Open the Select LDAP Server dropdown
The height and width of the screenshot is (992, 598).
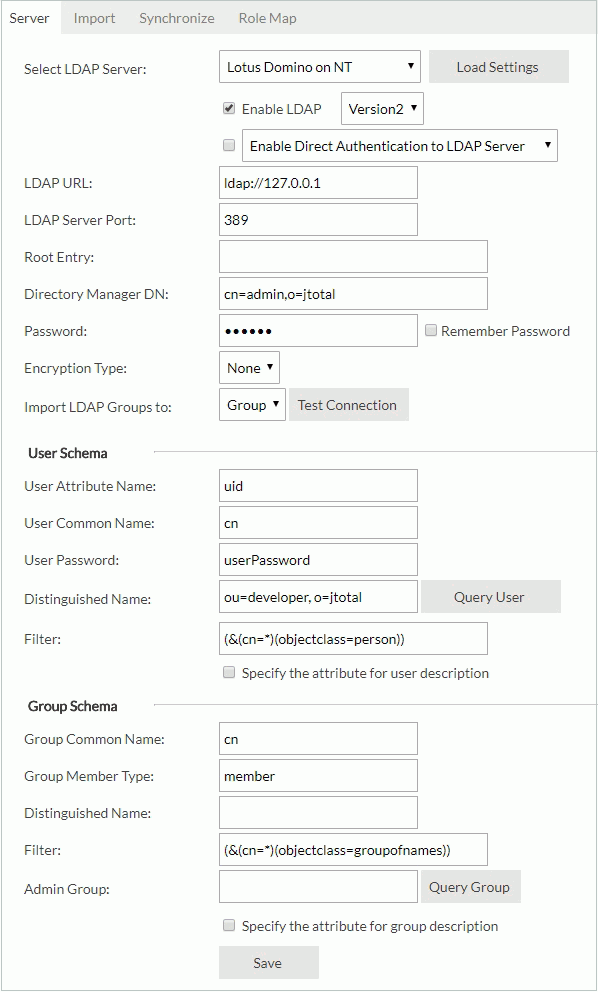point(317,66)
